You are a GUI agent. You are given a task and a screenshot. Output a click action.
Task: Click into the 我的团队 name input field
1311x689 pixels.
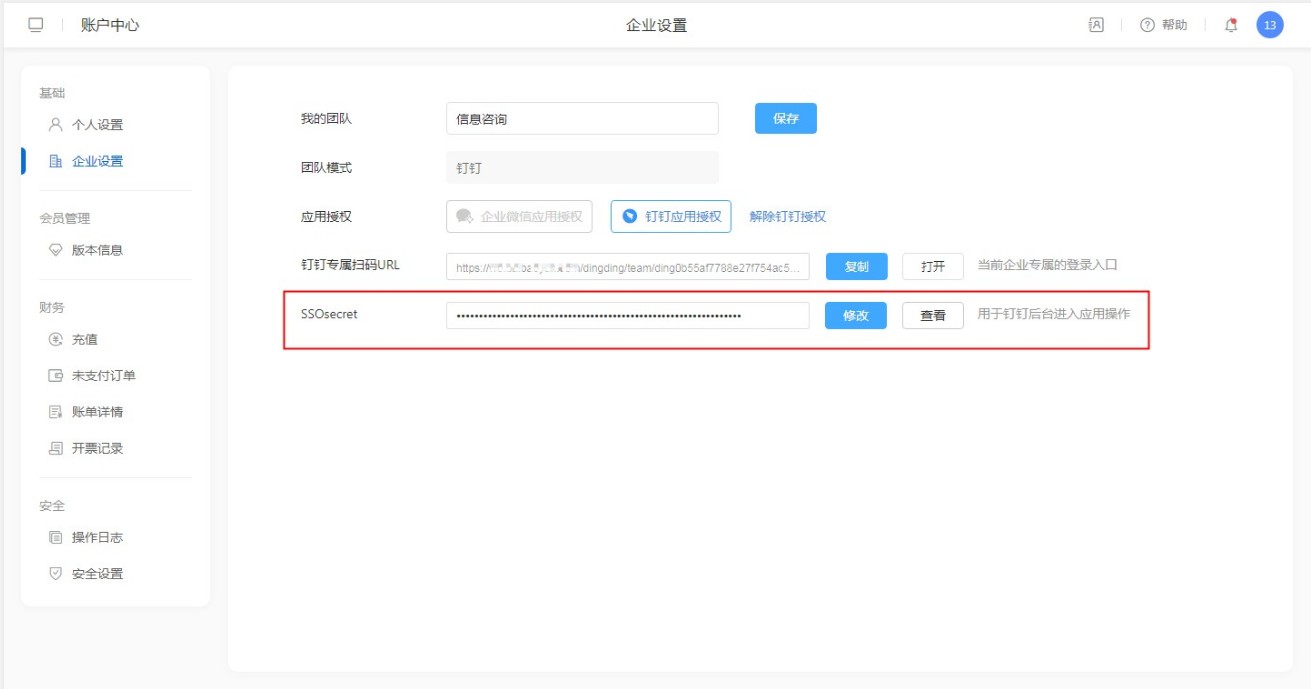point(582,119)
